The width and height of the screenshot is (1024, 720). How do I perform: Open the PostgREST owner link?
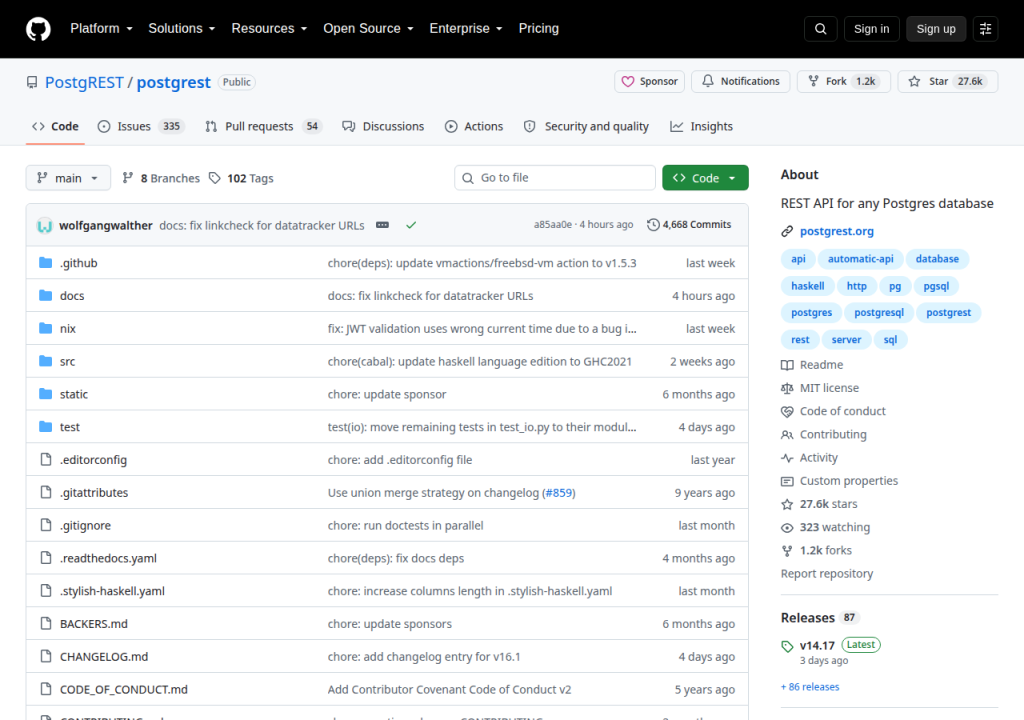pyautogui.click(x=84, y=82)
